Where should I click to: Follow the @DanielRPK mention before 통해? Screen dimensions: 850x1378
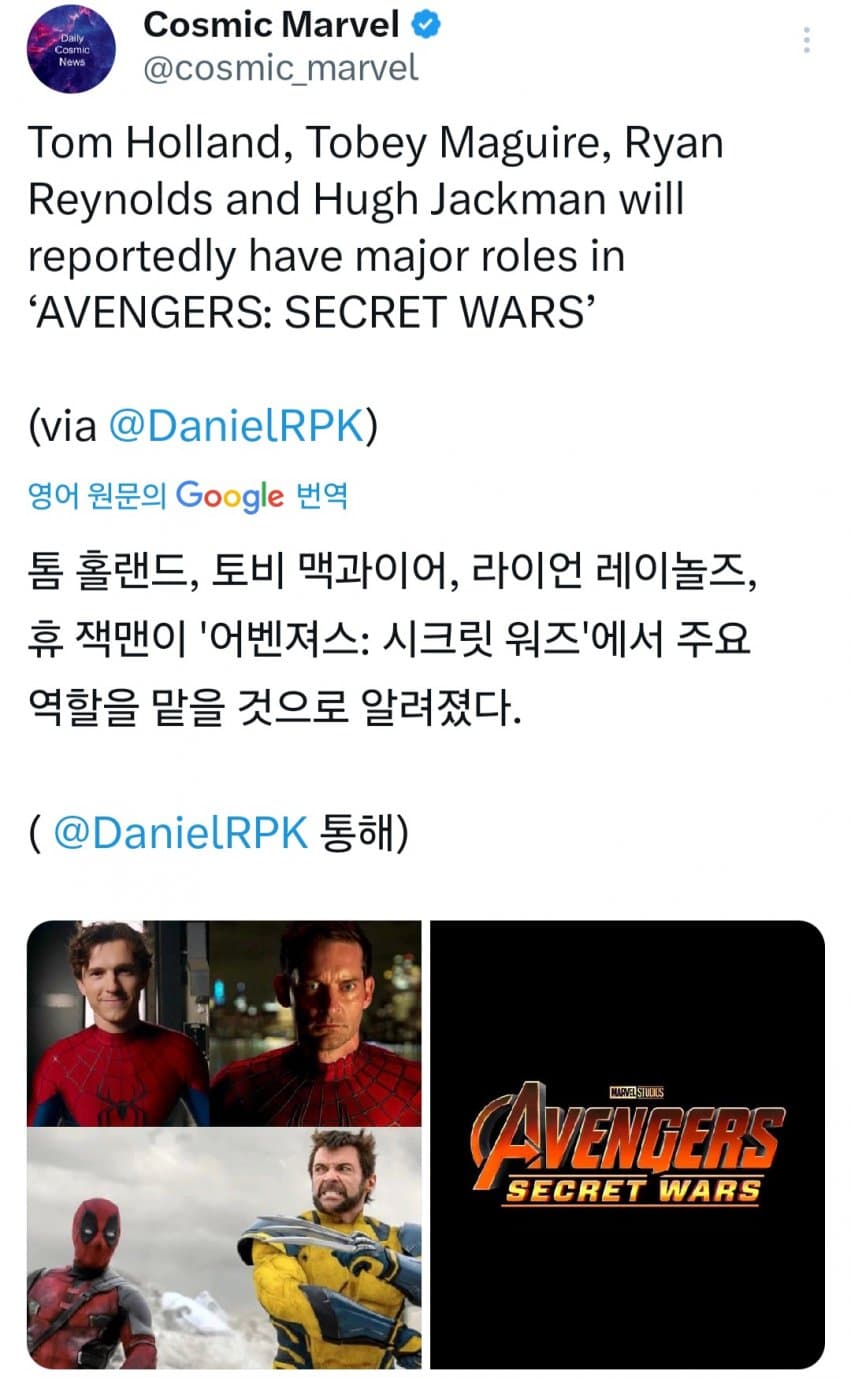pyautogui.click(x=180, y=832)
